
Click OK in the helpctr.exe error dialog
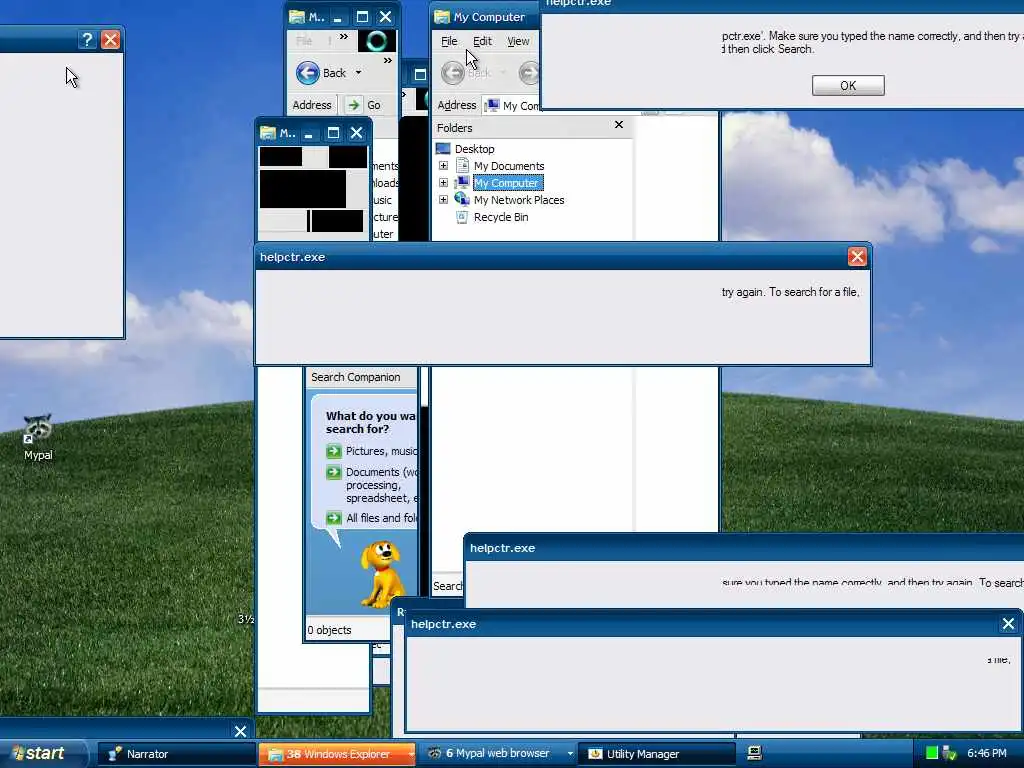pos(848,86)
